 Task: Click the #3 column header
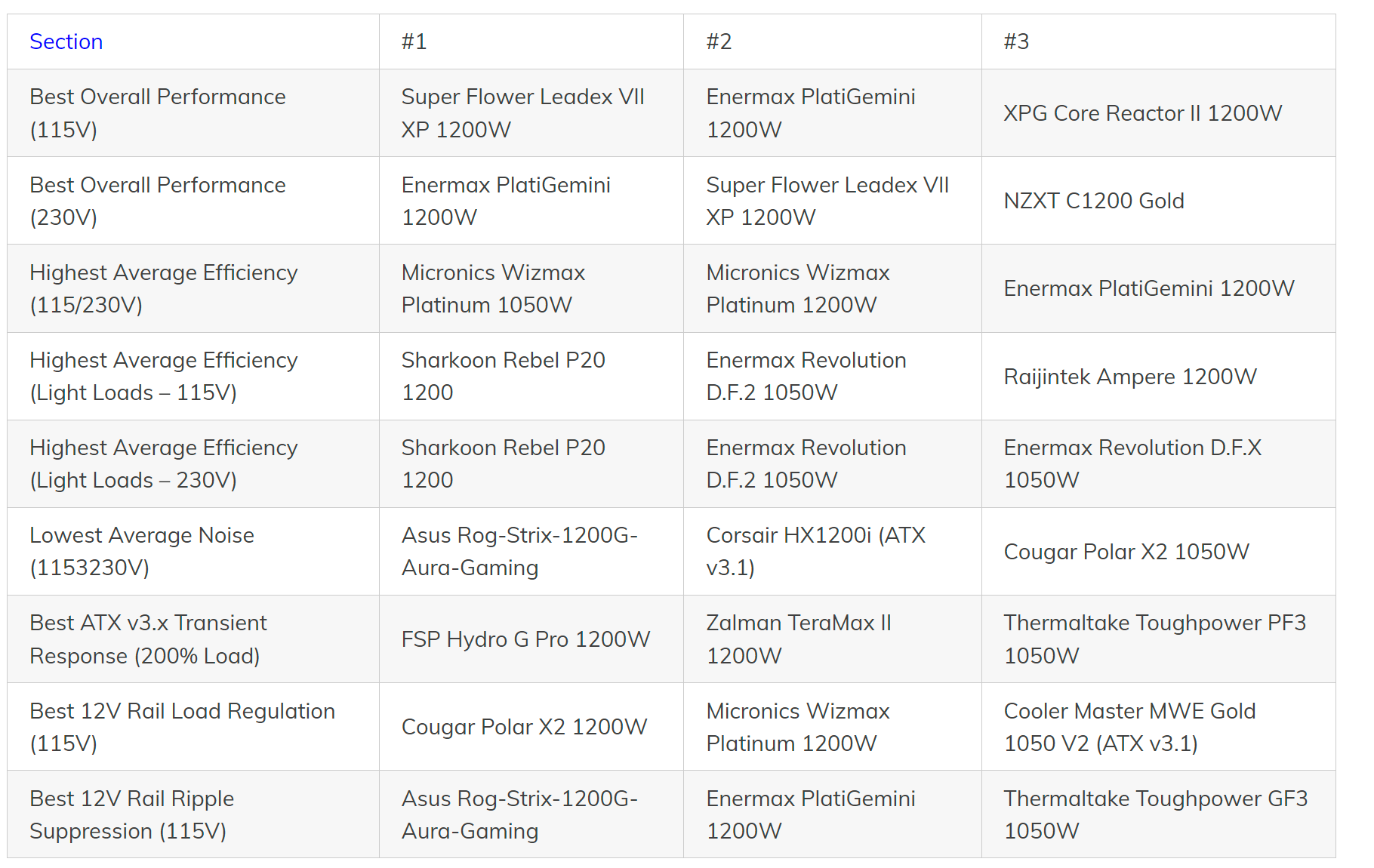tap(1016, 42)
